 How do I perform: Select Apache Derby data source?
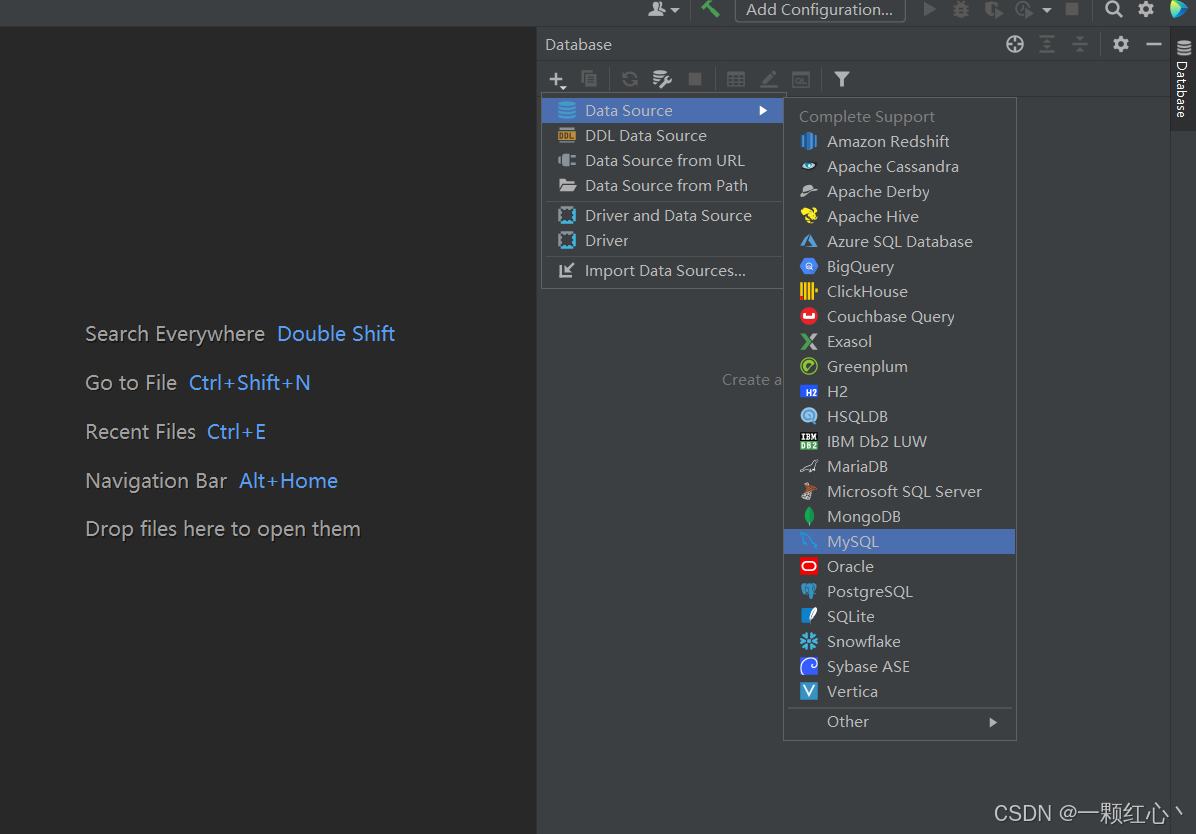coord(899,192)
